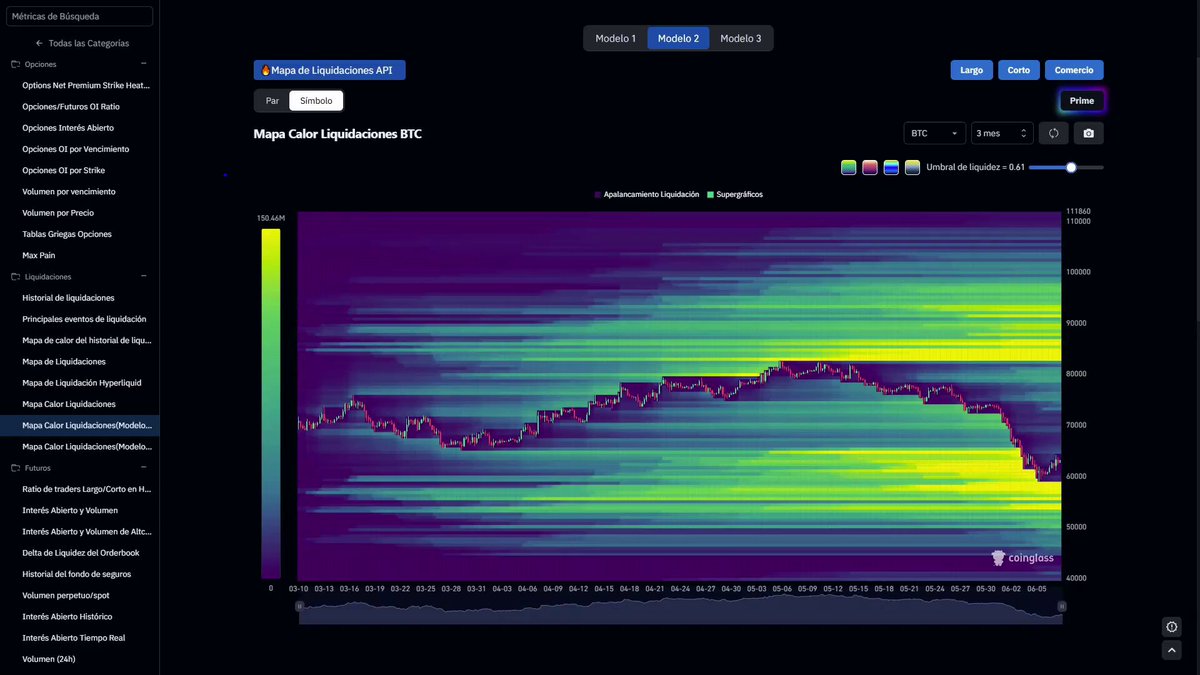Switch to Modelo 2 tab
This screenshot has width=1200, height=675.
(x=678, y=38)
